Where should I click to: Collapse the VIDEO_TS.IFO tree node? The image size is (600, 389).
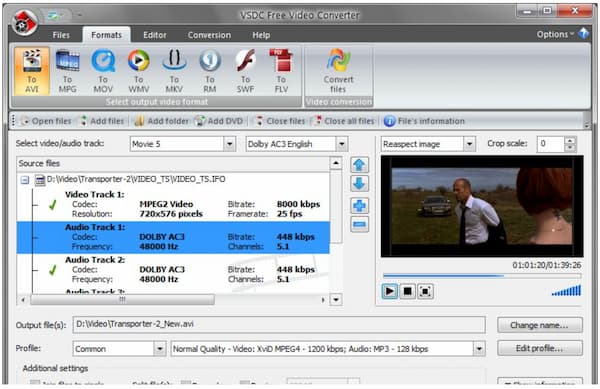tap(25, 180)
